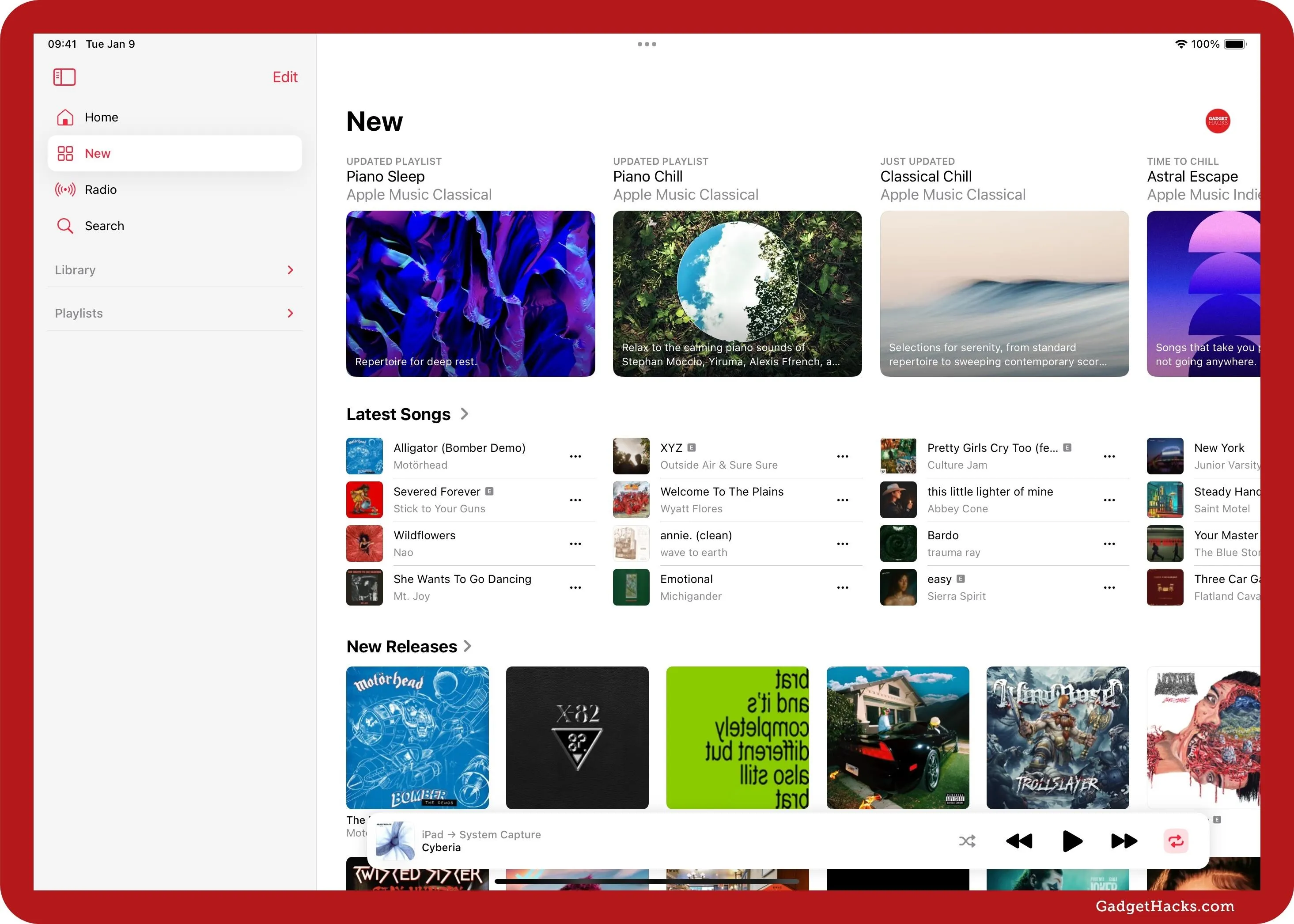
Task: Click the battery icon in status bar
Action: point(1235,44)
